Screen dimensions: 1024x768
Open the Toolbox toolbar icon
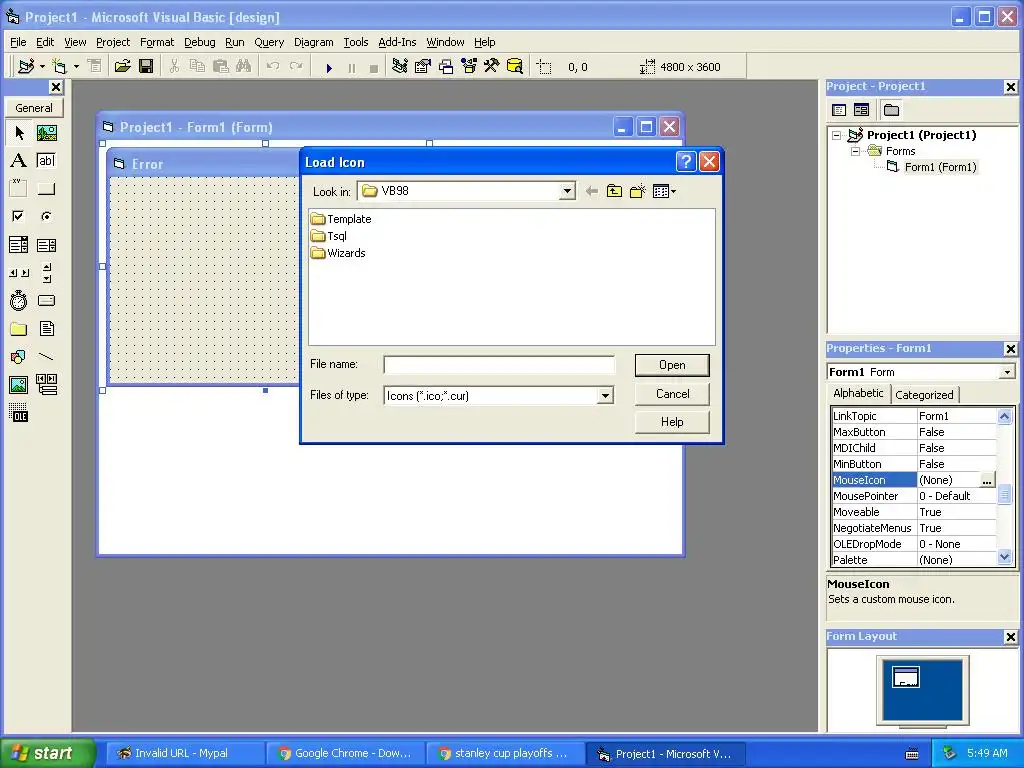coord(492,66)
